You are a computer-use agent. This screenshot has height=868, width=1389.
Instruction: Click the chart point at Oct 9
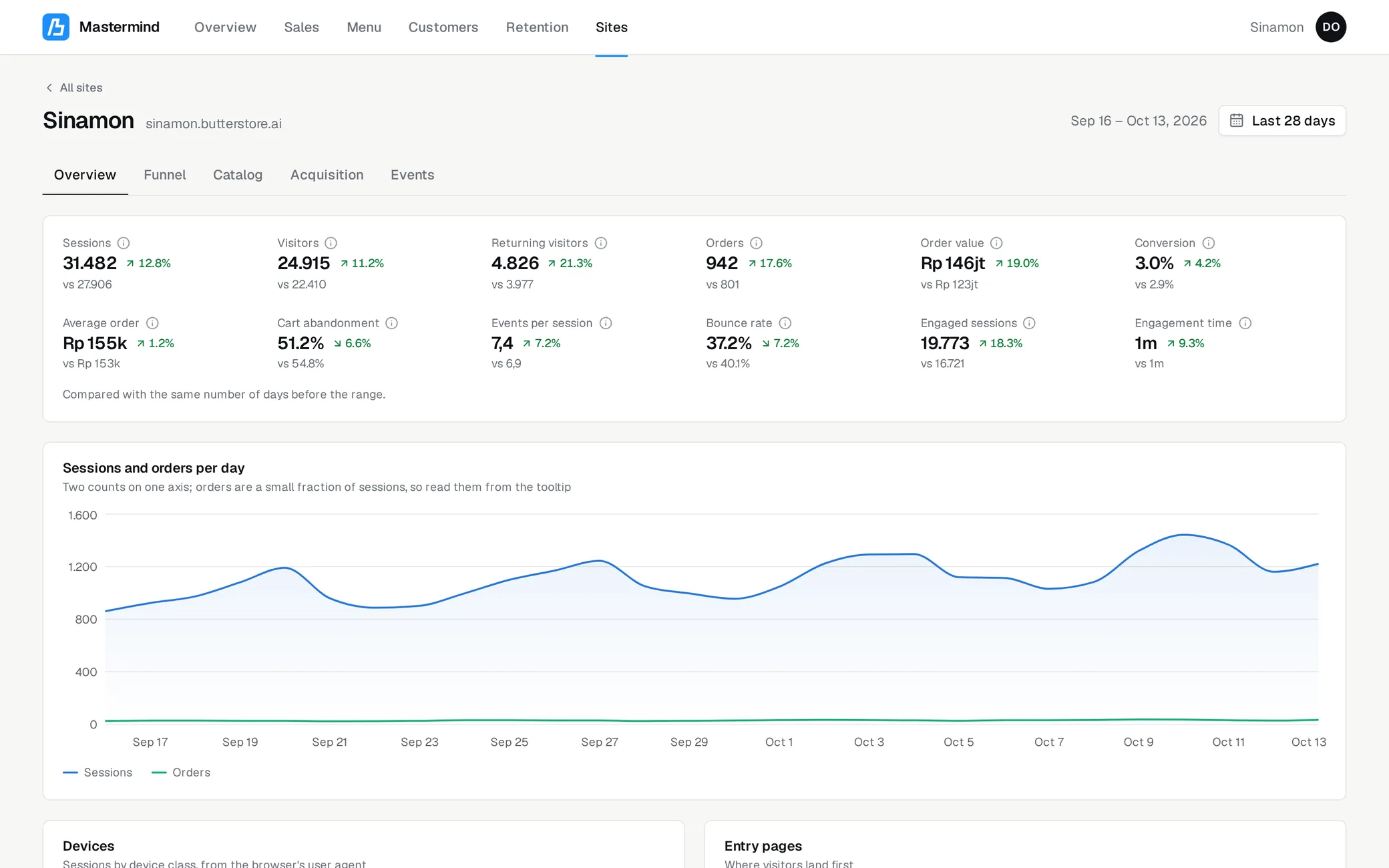click(x=1139, y=552)
